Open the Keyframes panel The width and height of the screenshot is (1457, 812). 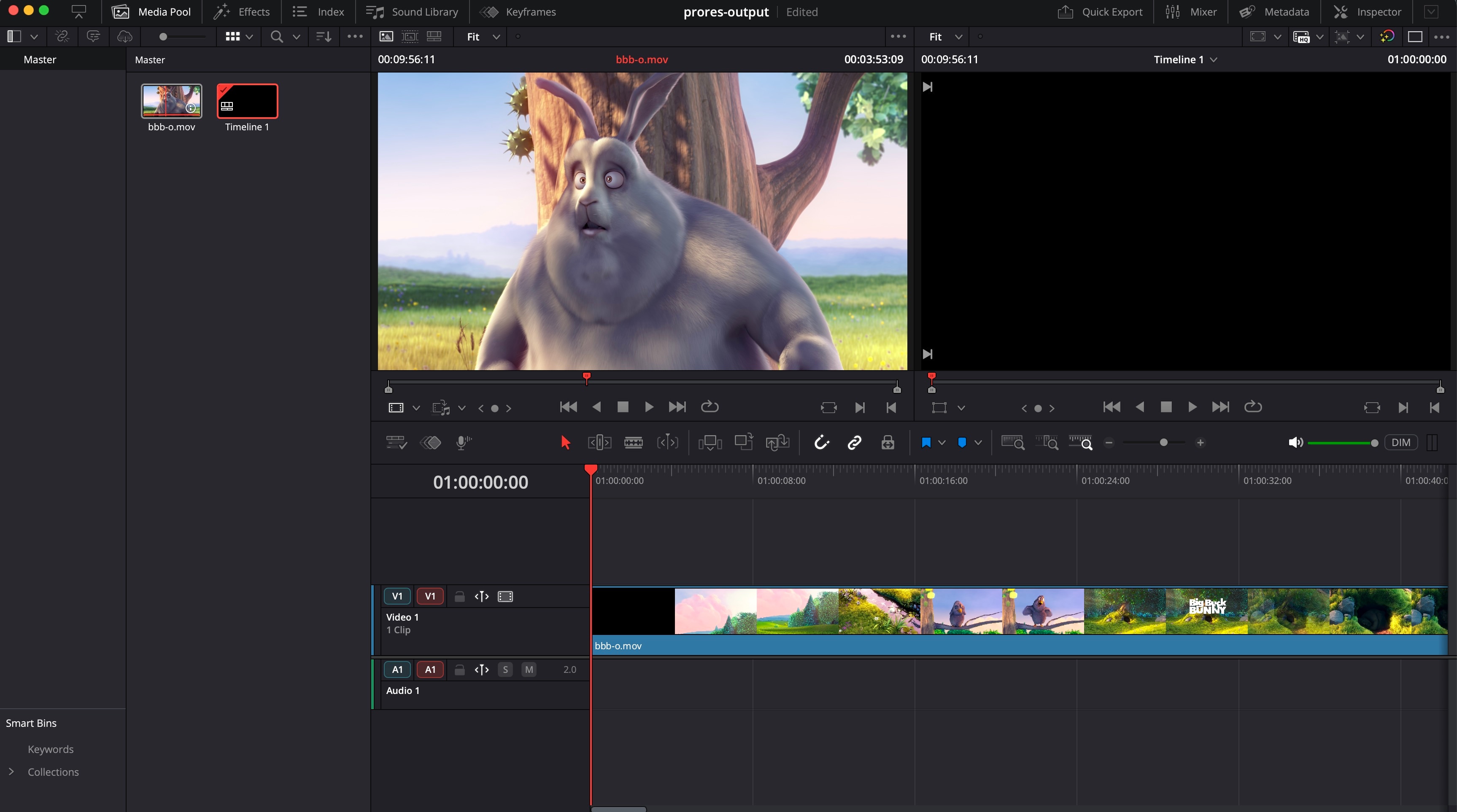[x=518, y=12]
